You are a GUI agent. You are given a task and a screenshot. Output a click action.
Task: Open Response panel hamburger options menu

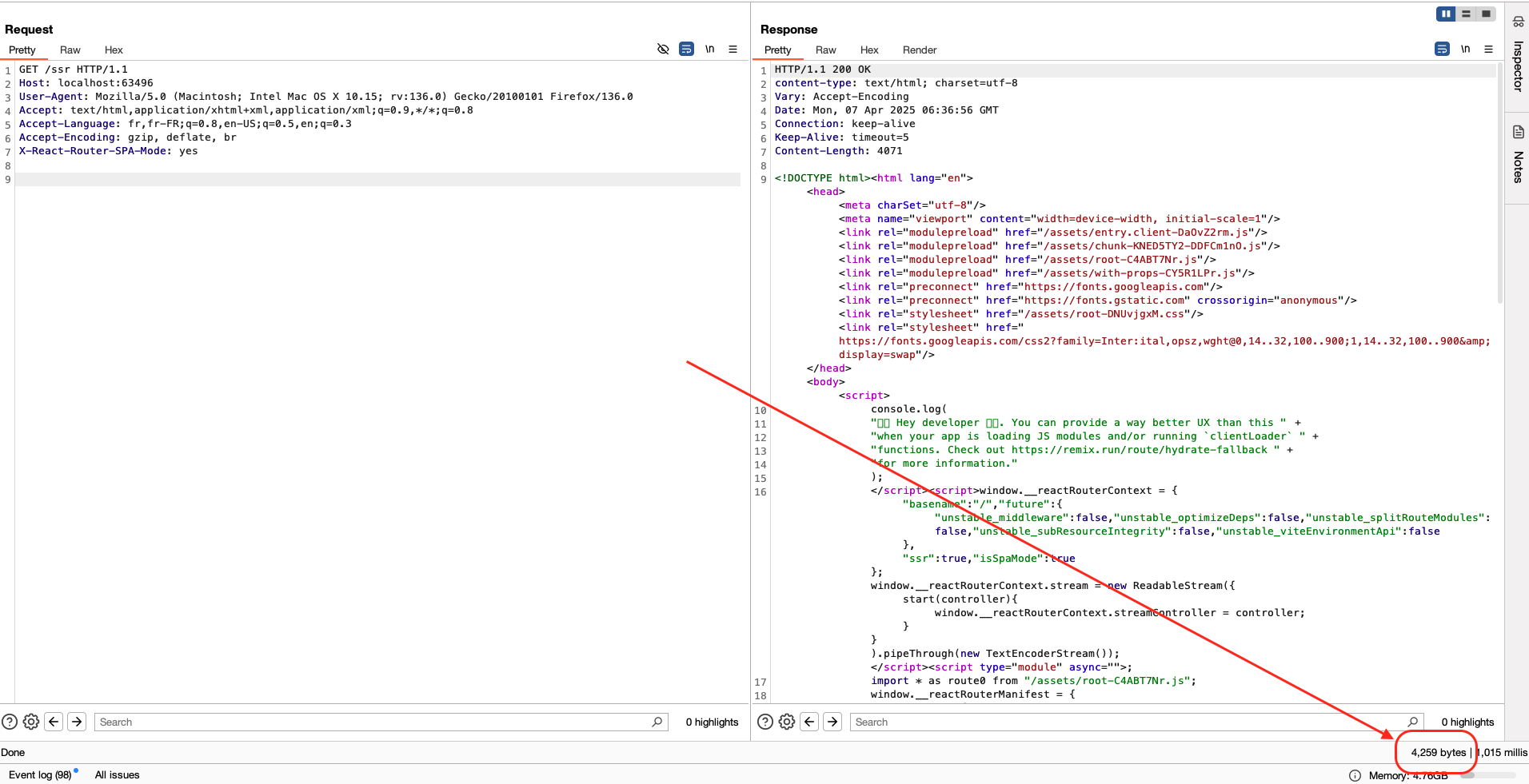click(x=1488, y=49)
